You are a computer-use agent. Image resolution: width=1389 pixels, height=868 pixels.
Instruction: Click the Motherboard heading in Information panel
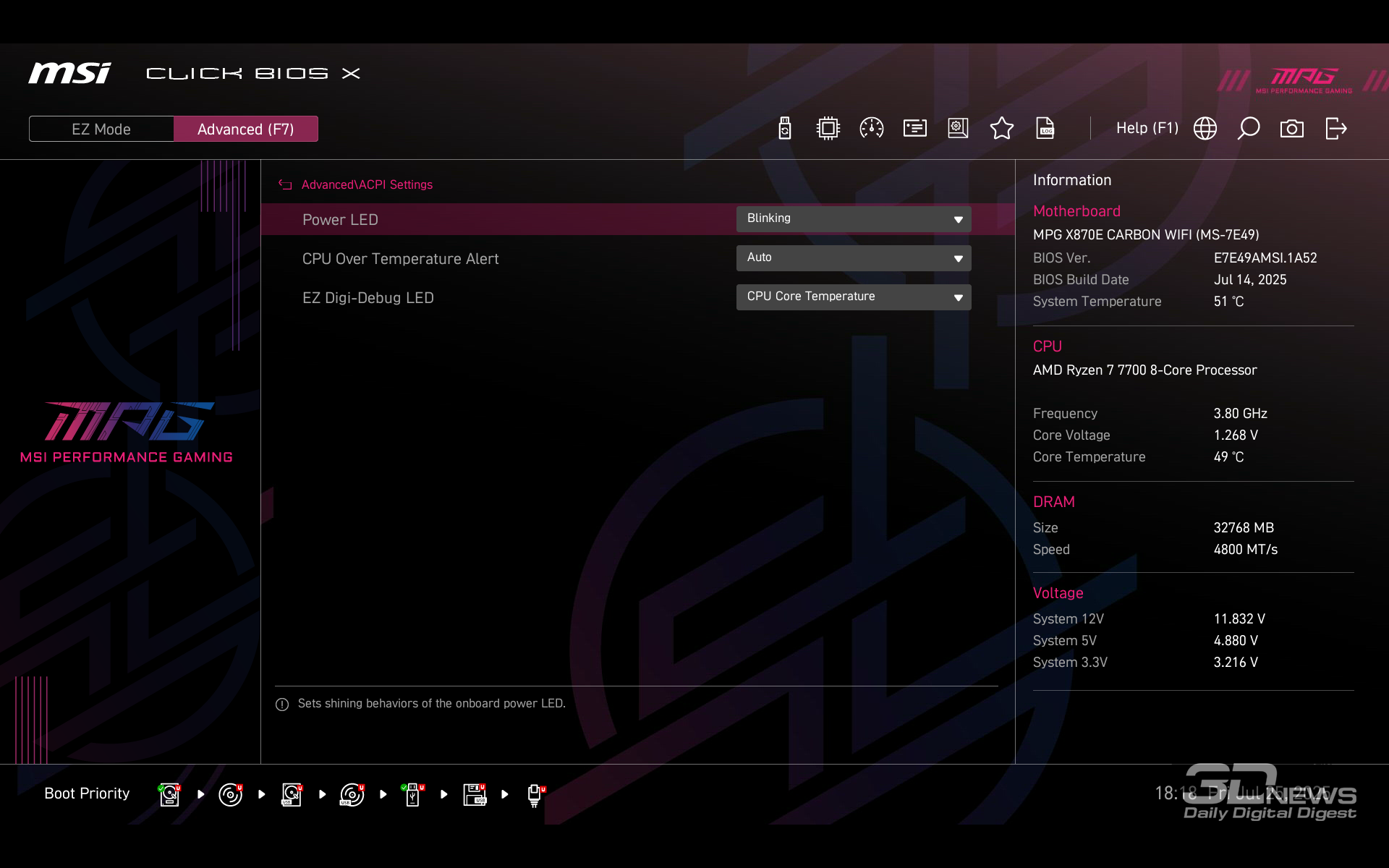click(1076, 211)
